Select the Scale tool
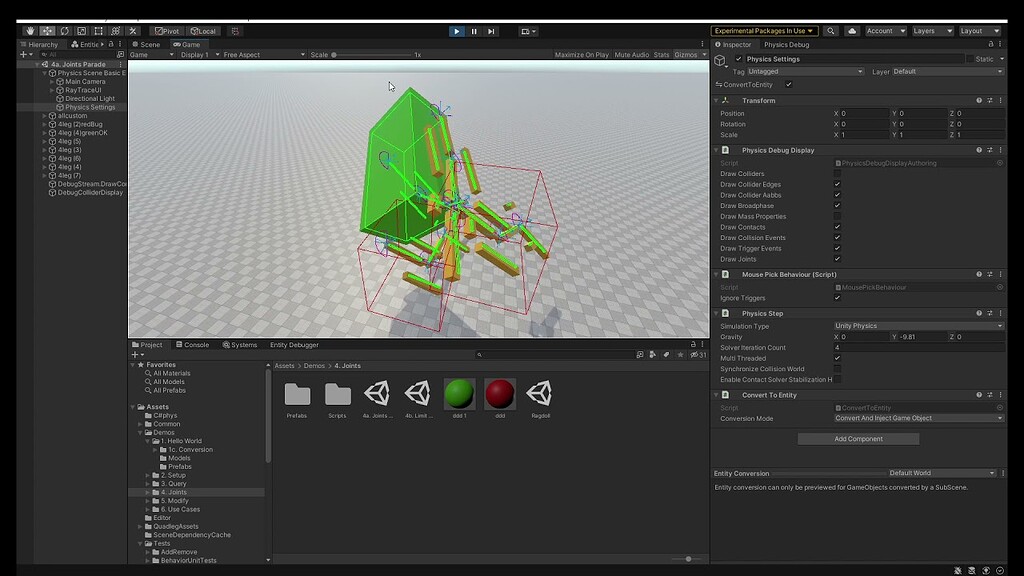The image size is (1024, 576). pyautogui.click(x=80, y=30)
